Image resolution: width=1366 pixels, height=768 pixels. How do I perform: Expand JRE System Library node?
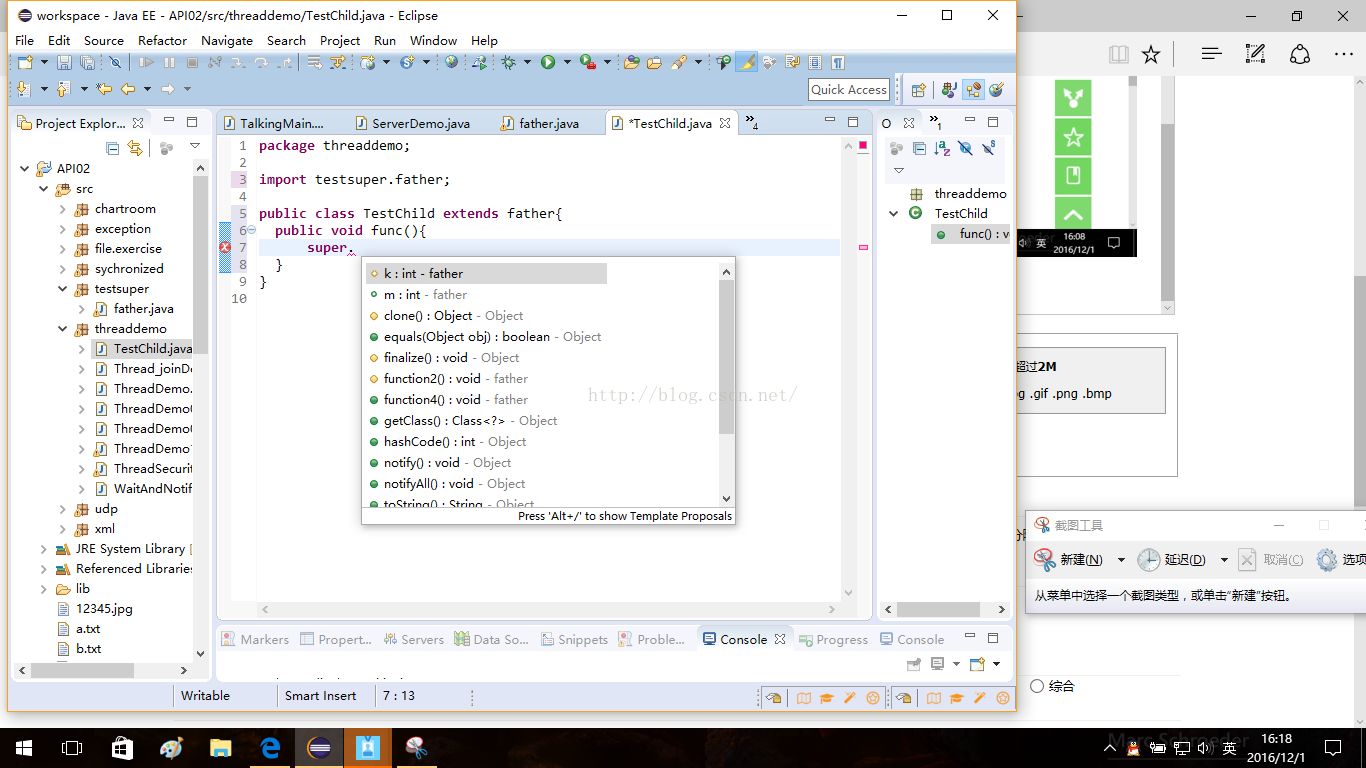43,549
